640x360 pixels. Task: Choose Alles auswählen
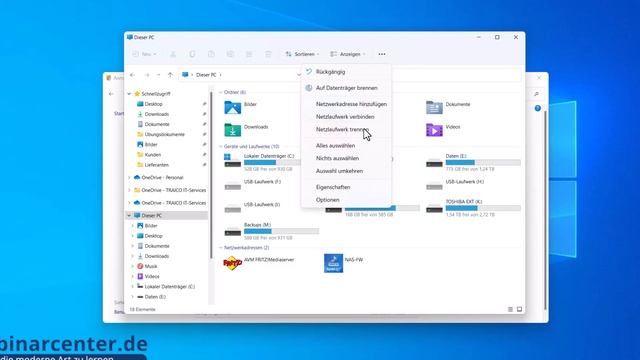click(346, 146)
